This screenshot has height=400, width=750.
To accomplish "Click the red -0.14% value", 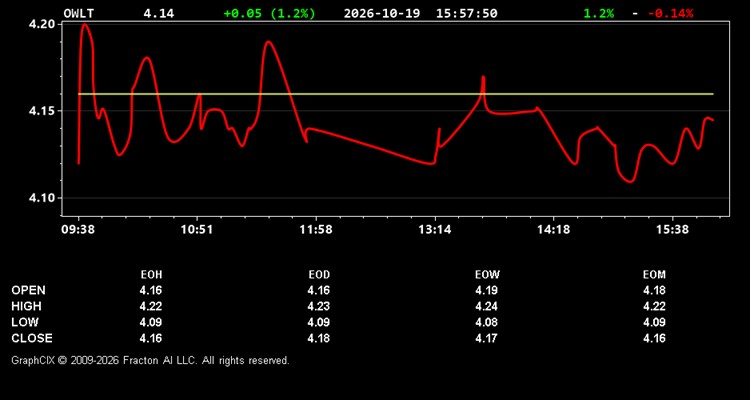I will [x=670, y=13].
